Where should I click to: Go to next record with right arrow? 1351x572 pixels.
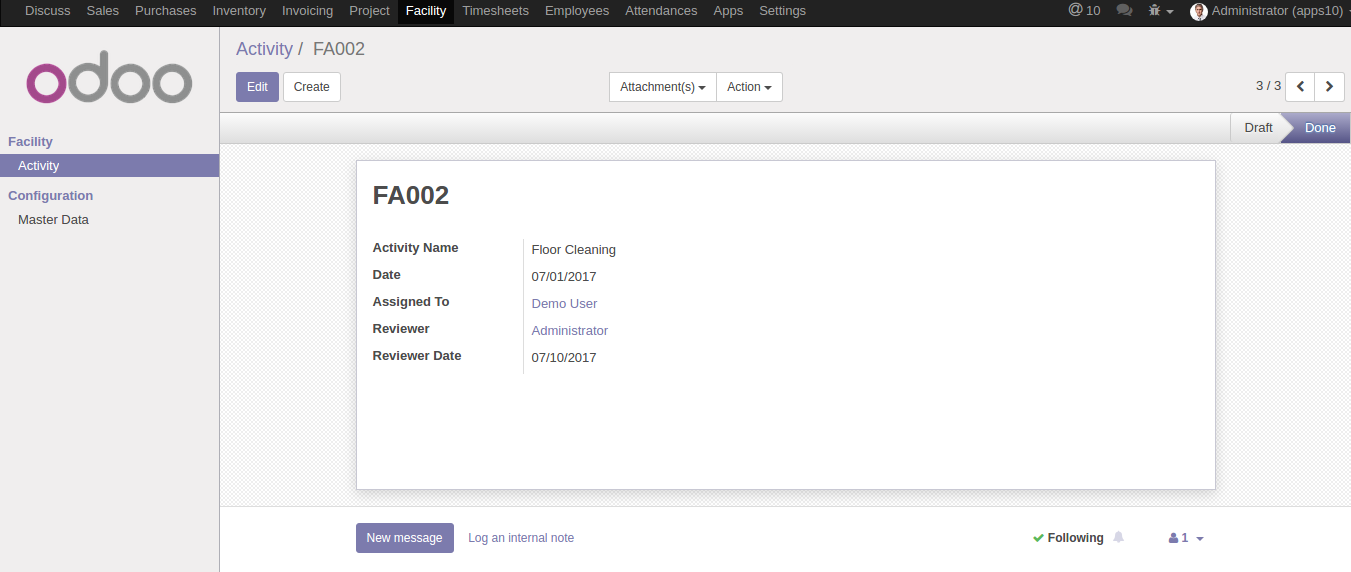[1329, 87]
